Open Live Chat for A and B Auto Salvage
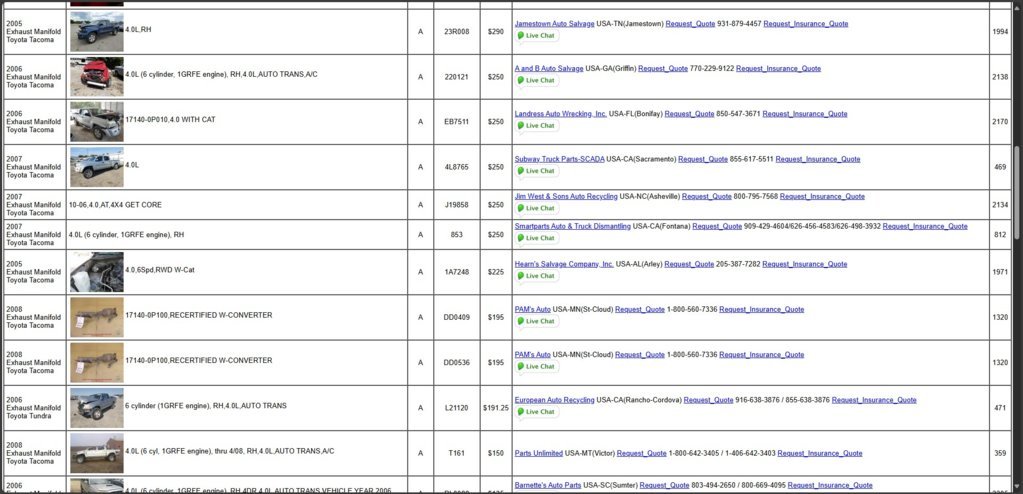1023x494 pixels. pos(536,80)
